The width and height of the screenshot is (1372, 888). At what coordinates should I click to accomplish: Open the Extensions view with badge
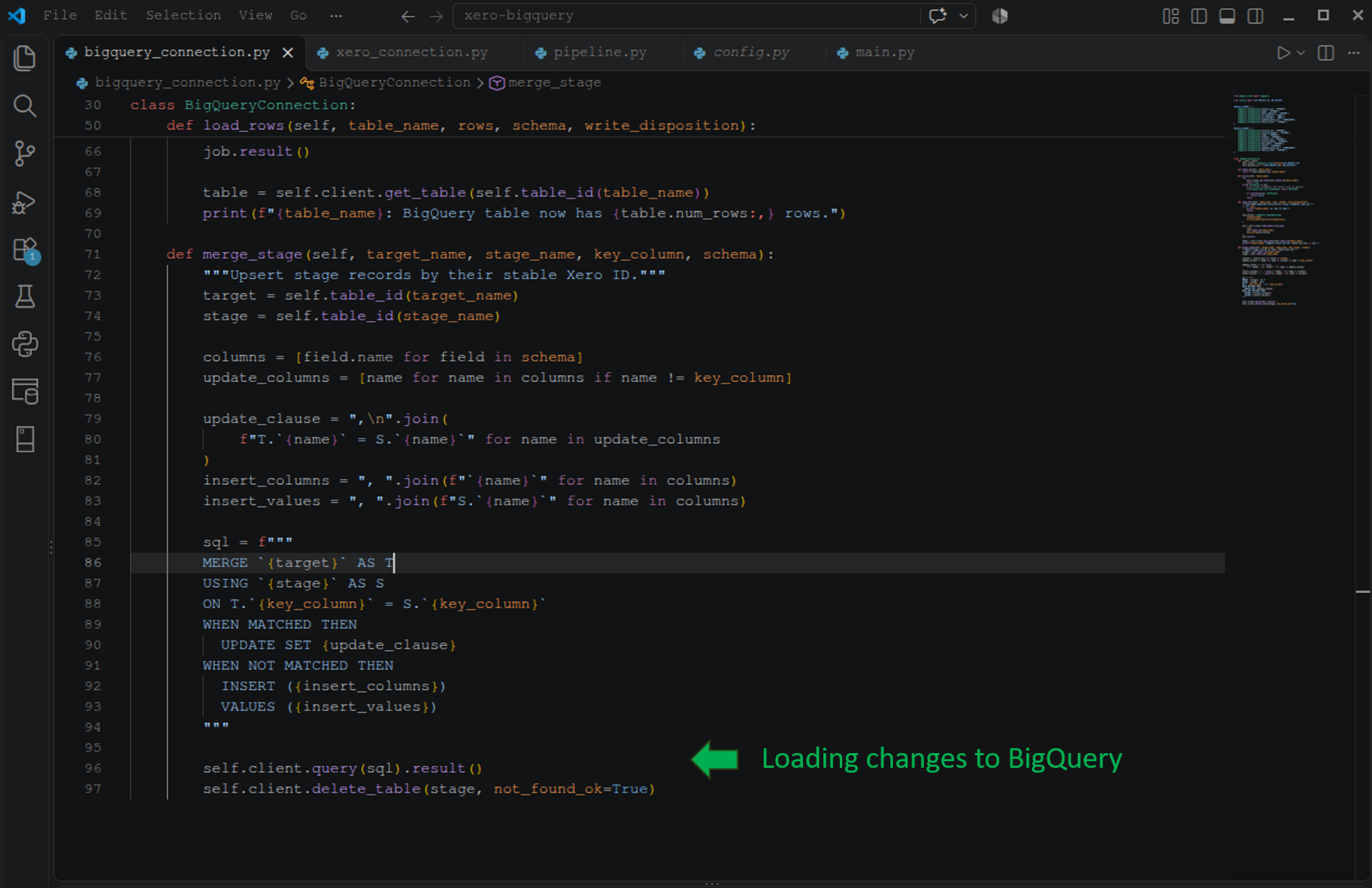(x=25, y=249)
